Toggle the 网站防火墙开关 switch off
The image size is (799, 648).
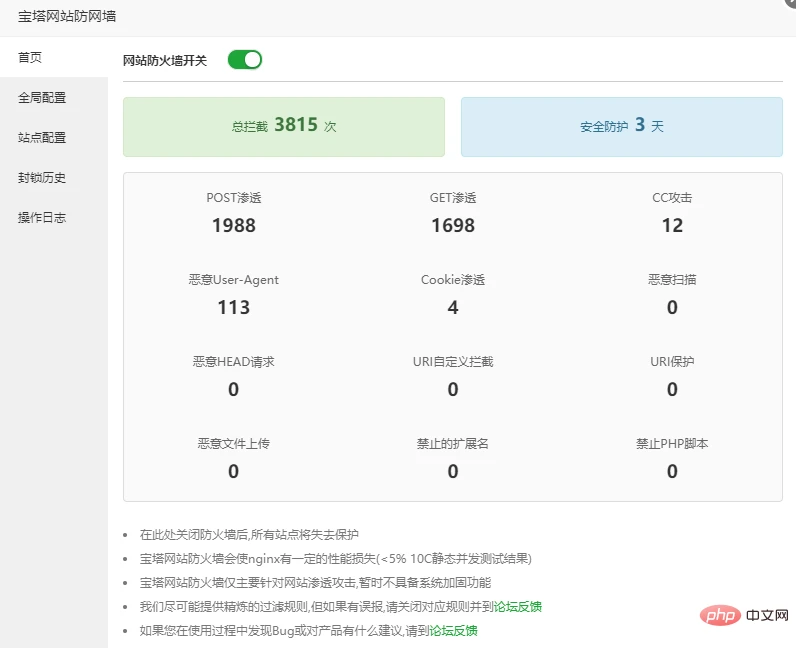(x=245, y=60)
